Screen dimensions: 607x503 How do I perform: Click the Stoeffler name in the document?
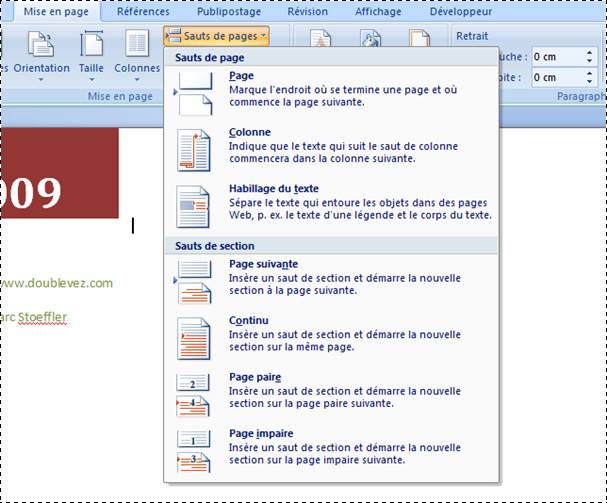tap(43, 317)
